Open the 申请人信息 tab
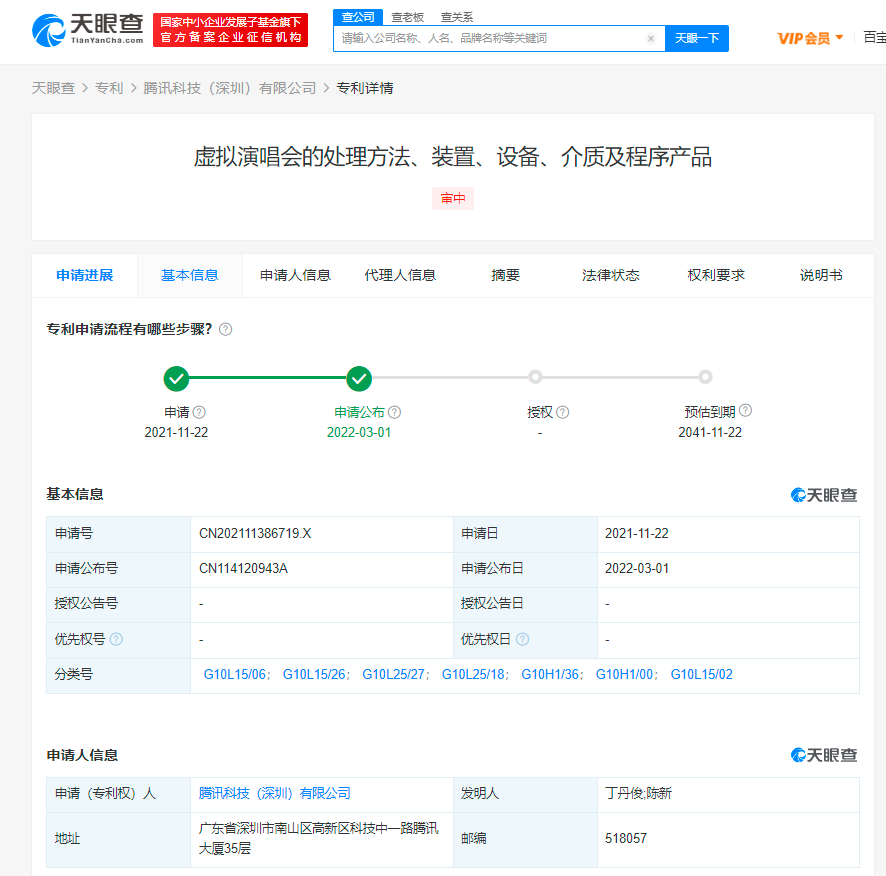The height and width of the screenshot is (876, 886). (295, 275)
